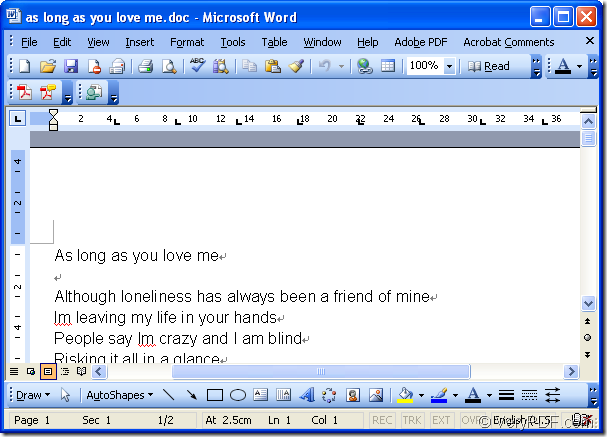Screen dimensions: 607x437
Task: Click the Insert WordArt icon
Action: point(307,395)
